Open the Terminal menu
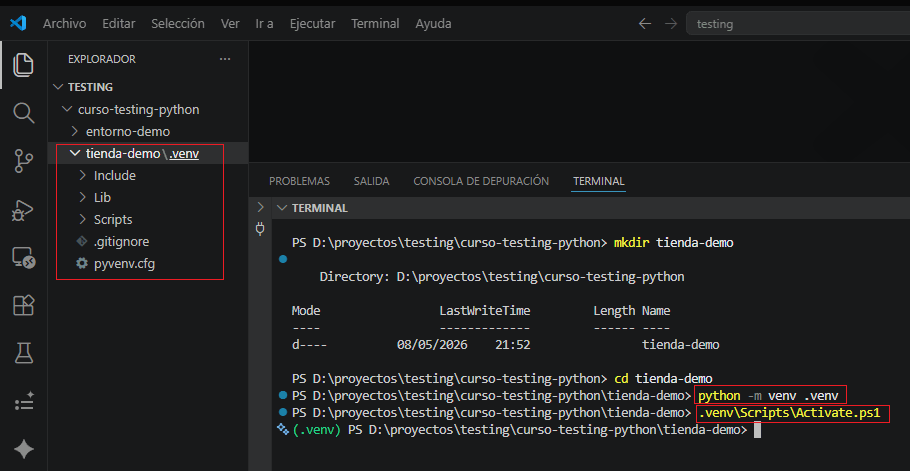The width and height of the screenshot is (910, 471). [375, 24]
